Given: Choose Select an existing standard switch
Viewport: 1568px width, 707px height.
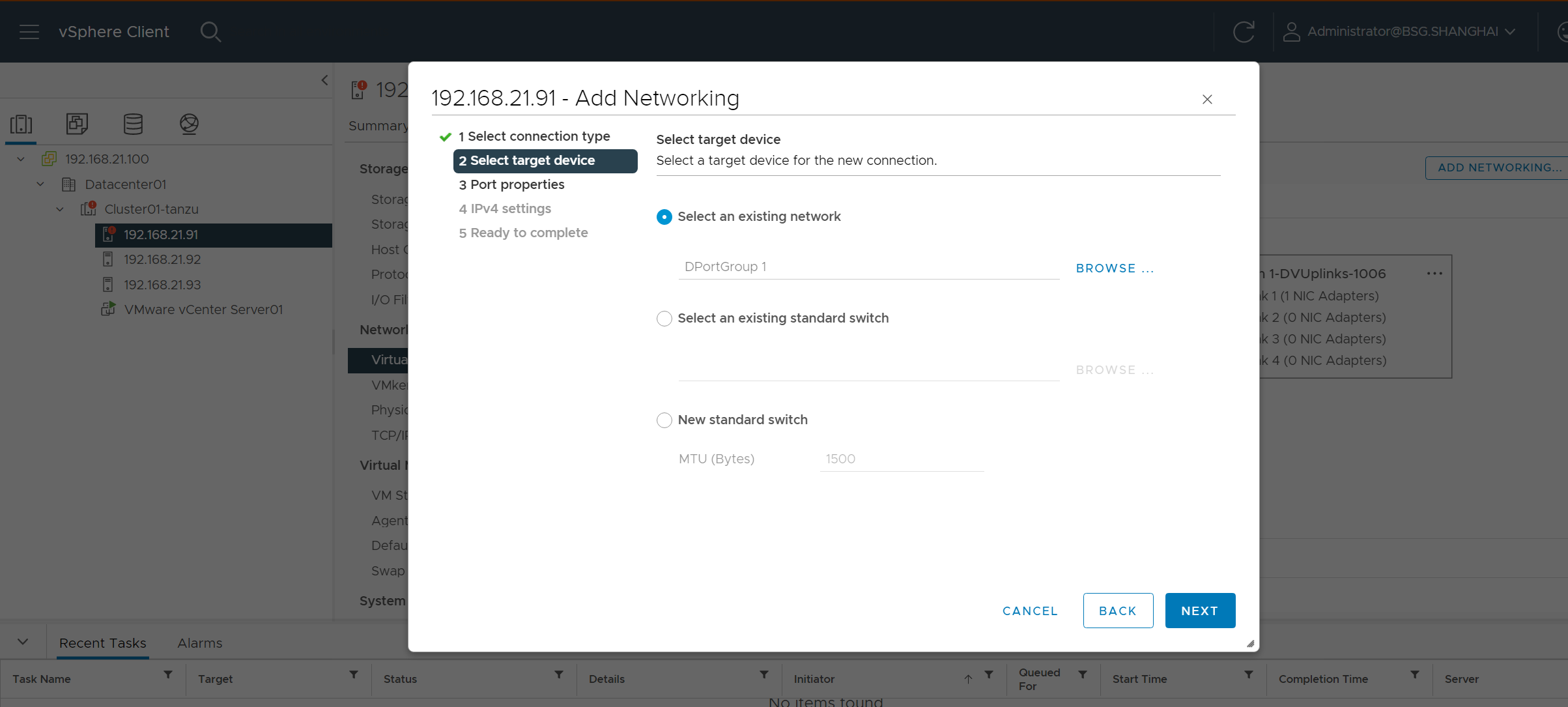Looking at the screenshot, I should [664, 319].
